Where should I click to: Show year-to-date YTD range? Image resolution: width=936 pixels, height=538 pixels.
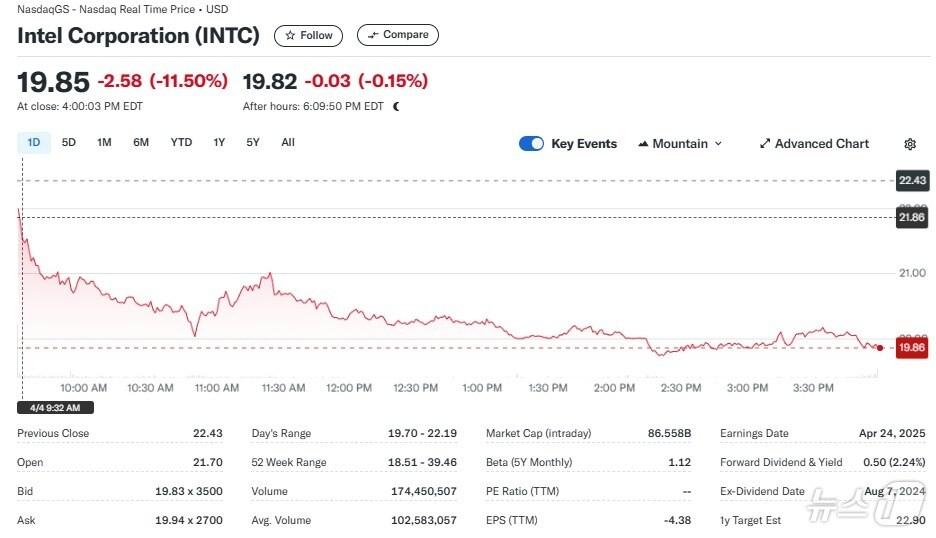point(181,143)
